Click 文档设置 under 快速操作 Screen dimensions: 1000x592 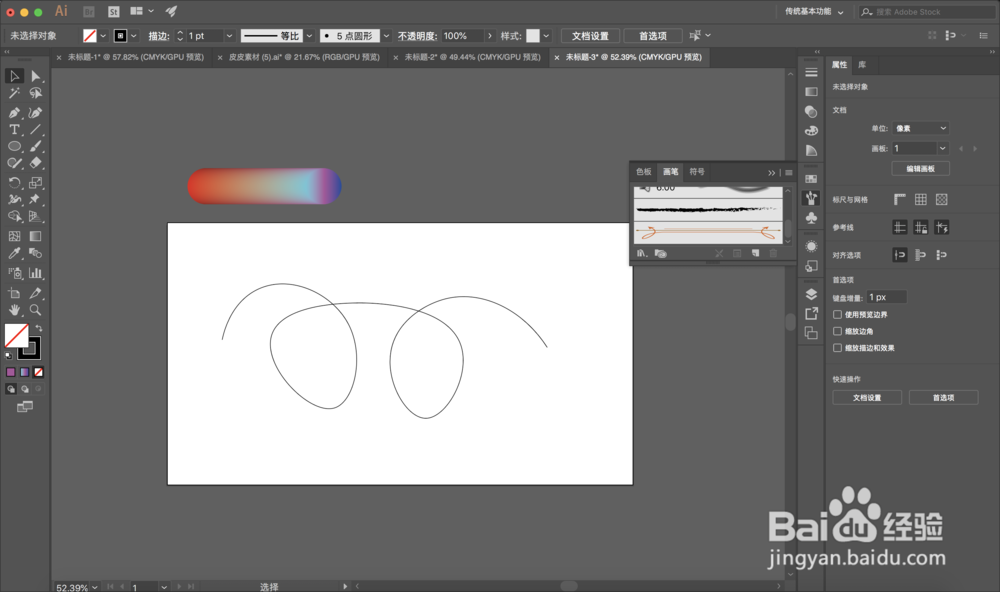[867, 397]
